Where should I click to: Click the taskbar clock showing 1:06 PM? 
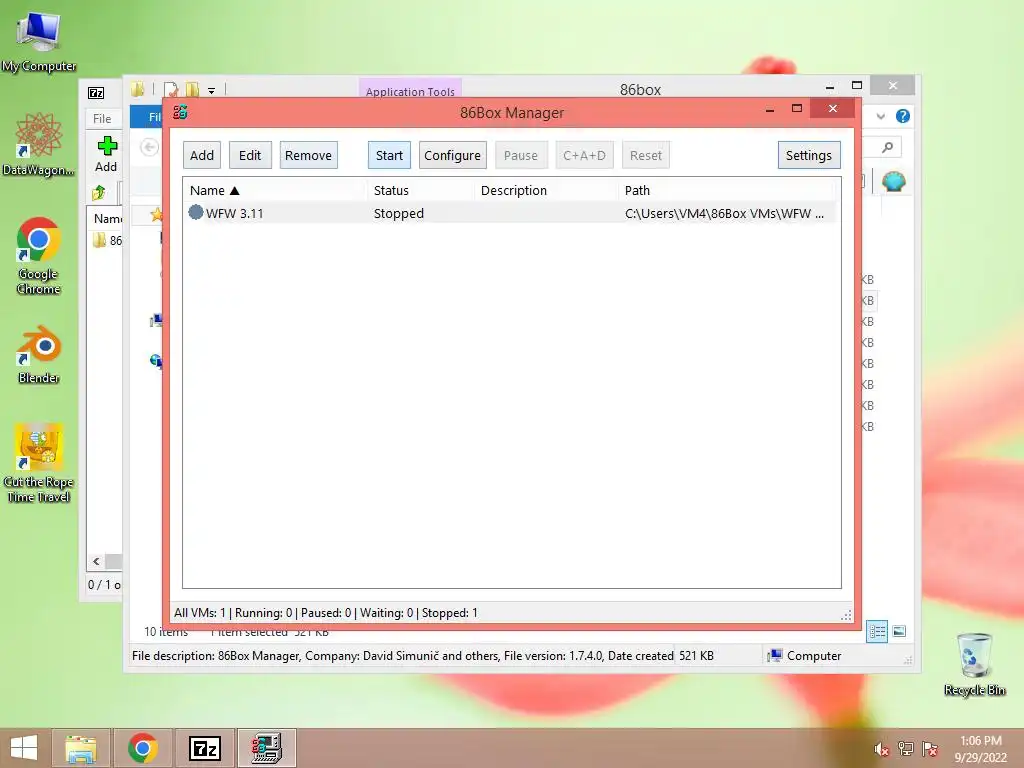[980, 749]
